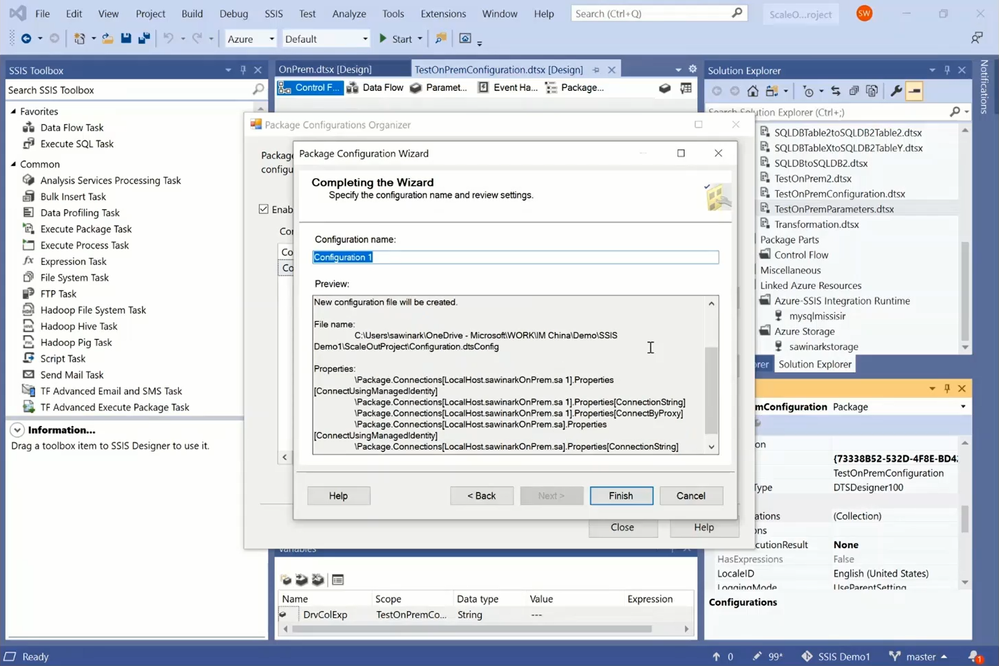Pin the Properties panel
The width and height of the screenshot is (999, 666).
pyautogui.click(x=947, y=388)
